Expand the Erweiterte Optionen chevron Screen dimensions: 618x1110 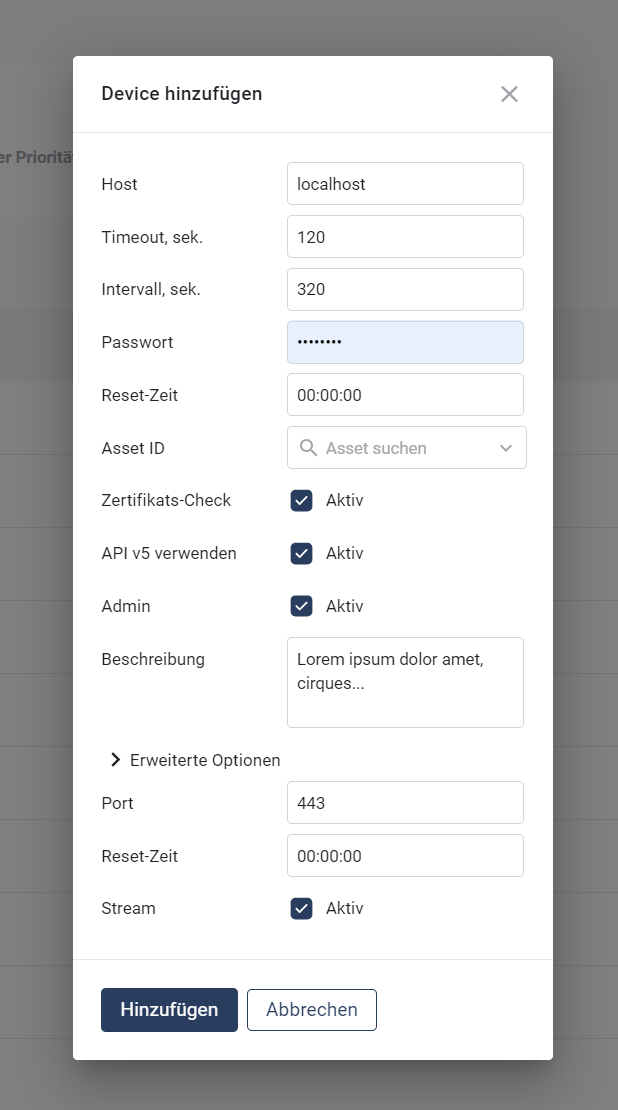116,760
